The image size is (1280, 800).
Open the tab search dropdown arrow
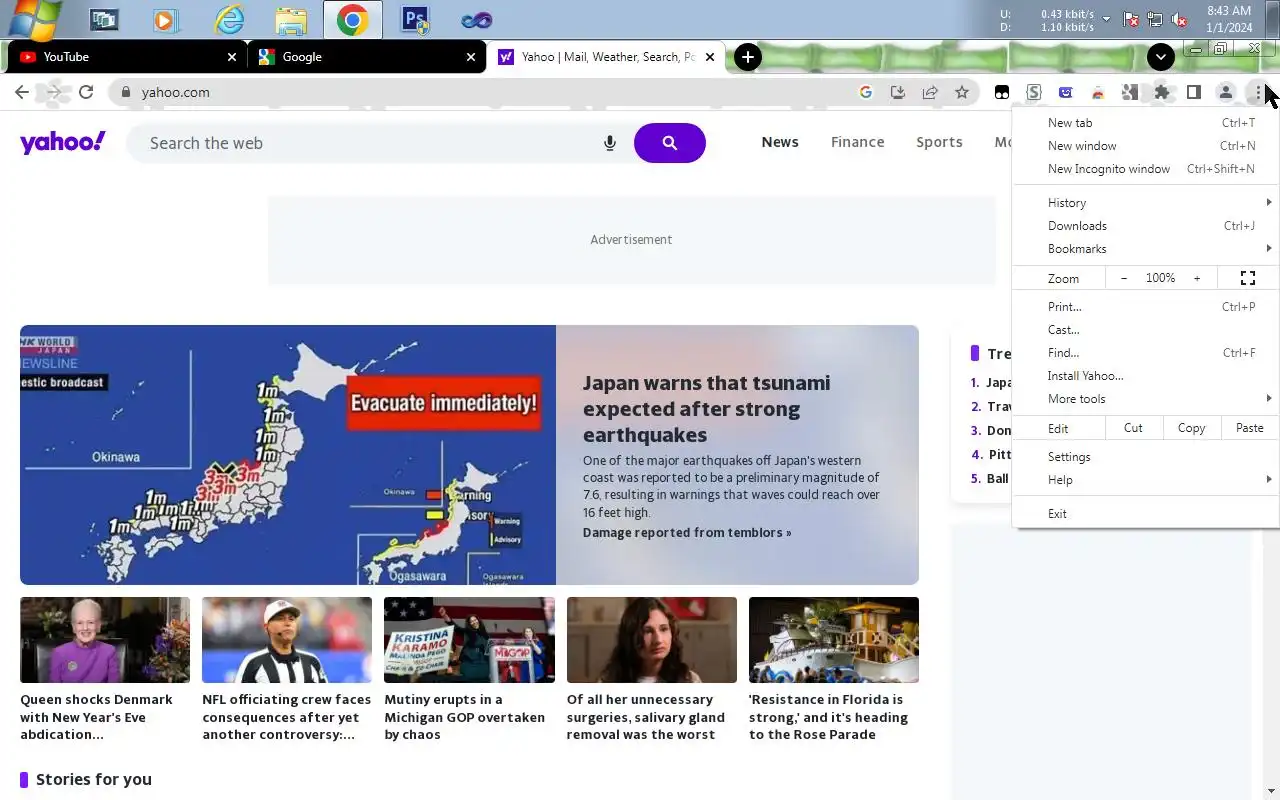click(x=1160, y=57)
